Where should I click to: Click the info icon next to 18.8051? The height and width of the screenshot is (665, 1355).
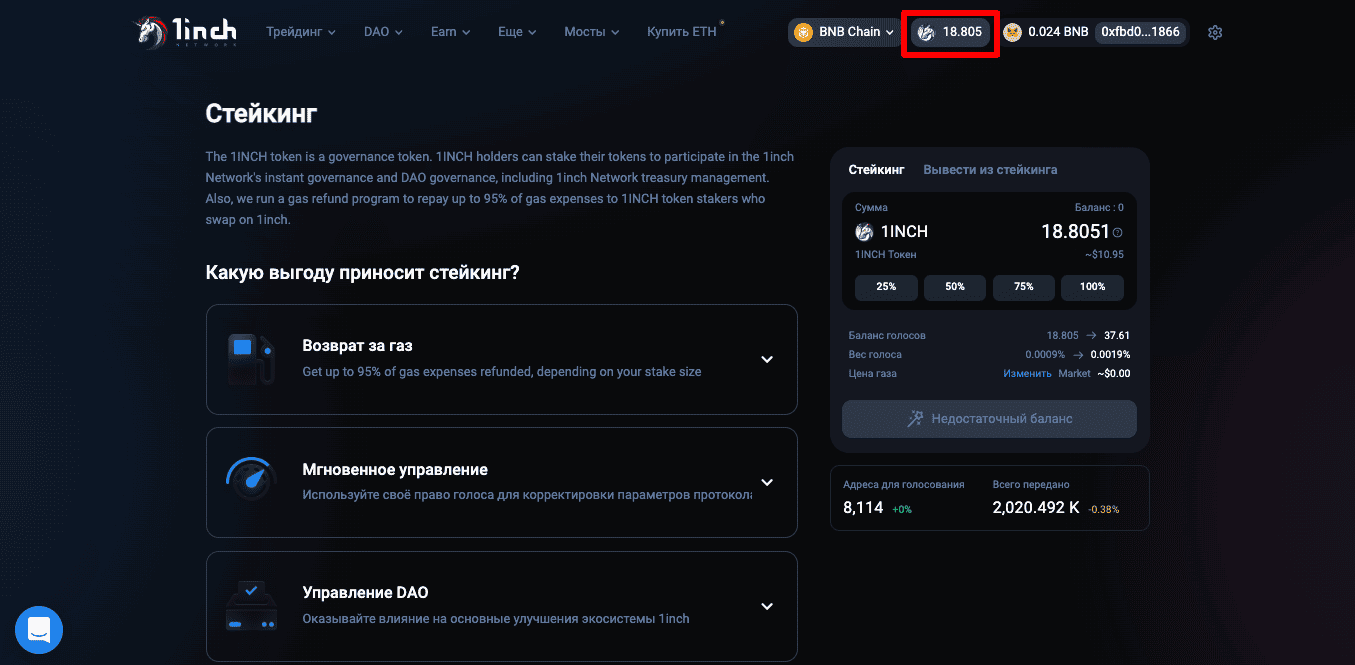(x=1117, y=232)
